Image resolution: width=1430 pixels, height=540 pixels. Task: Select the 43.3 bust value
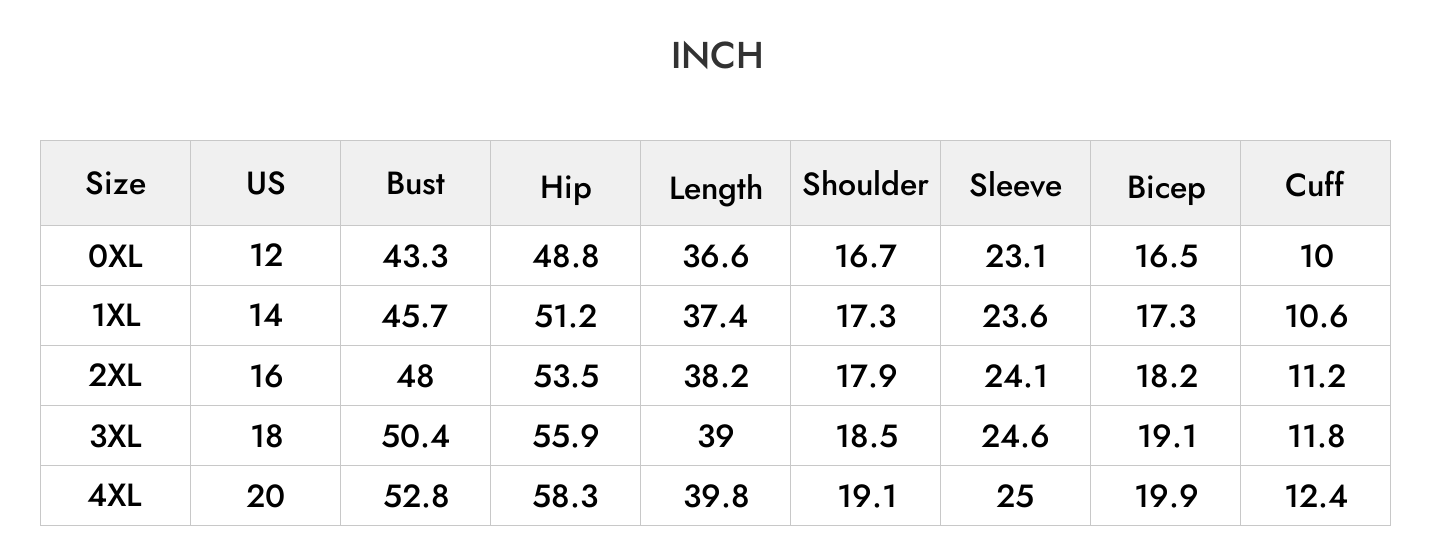click(415, 256)
